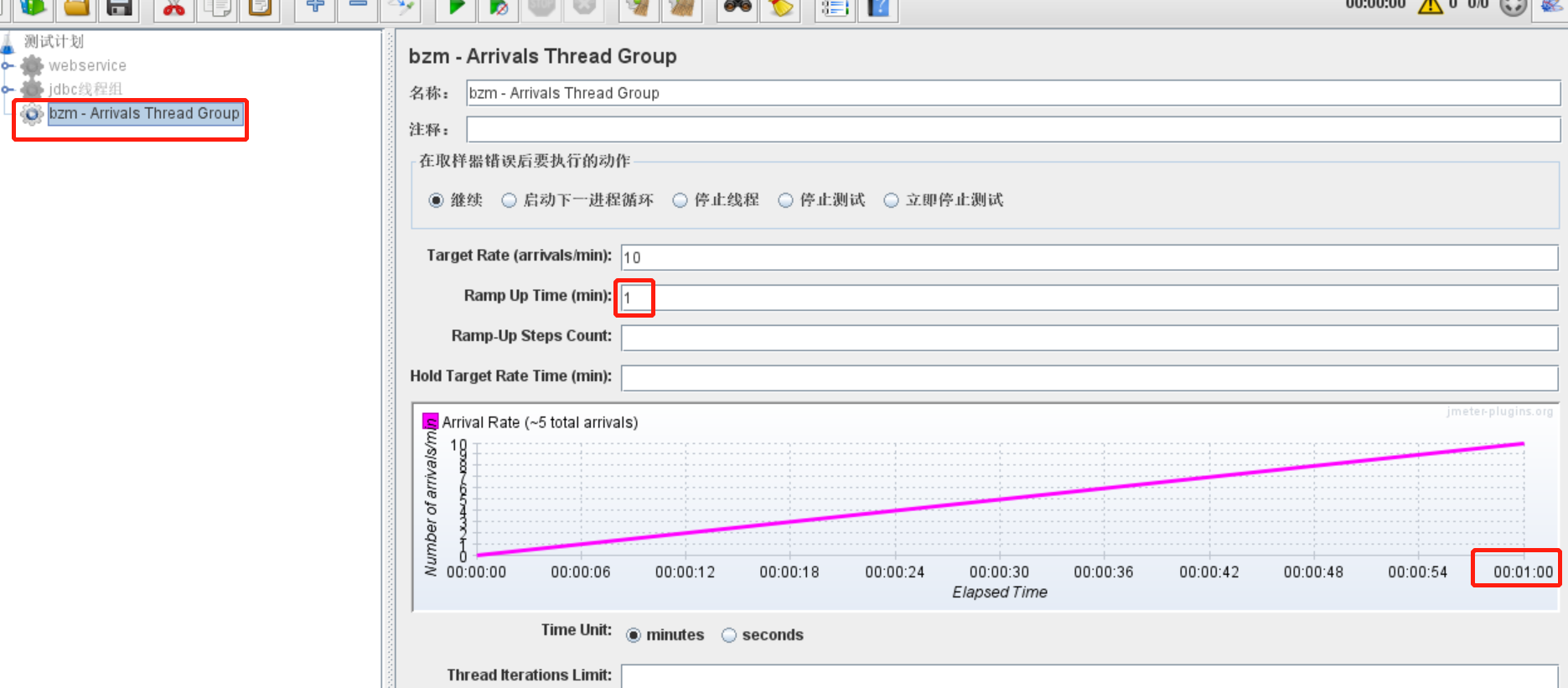Click the 名称 name input field
Screen dimensions: 1568x688
click(x=1013, y=93)
